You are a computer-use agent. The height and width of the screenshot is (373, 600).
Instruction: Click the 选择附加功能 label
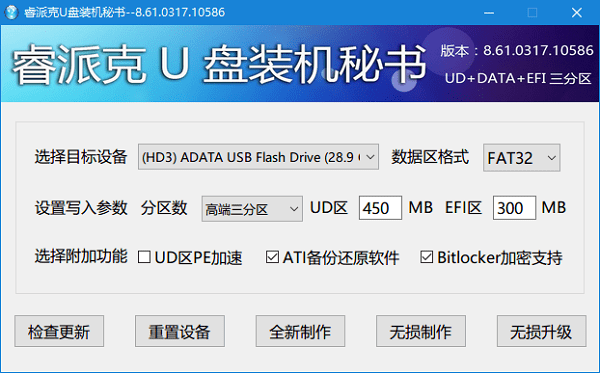pos(81,256)
